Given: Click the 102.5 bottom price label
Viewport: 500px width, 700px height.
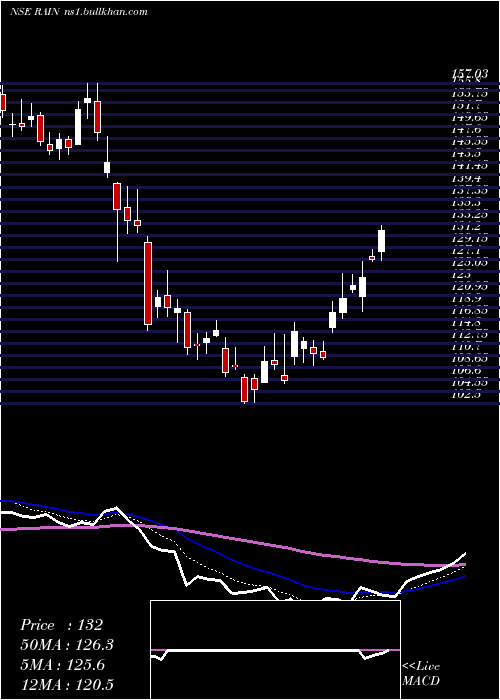Looking at the screenshot, I should point(466,395).
